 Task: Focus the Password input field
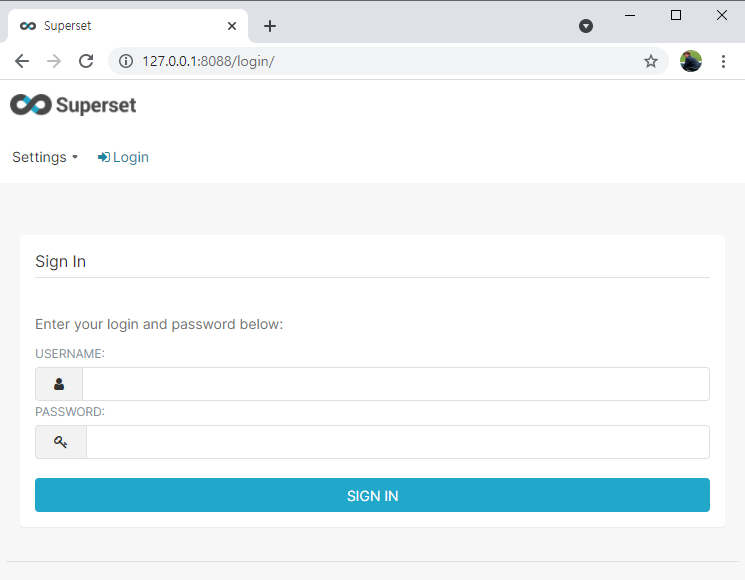tap(398, 442)
